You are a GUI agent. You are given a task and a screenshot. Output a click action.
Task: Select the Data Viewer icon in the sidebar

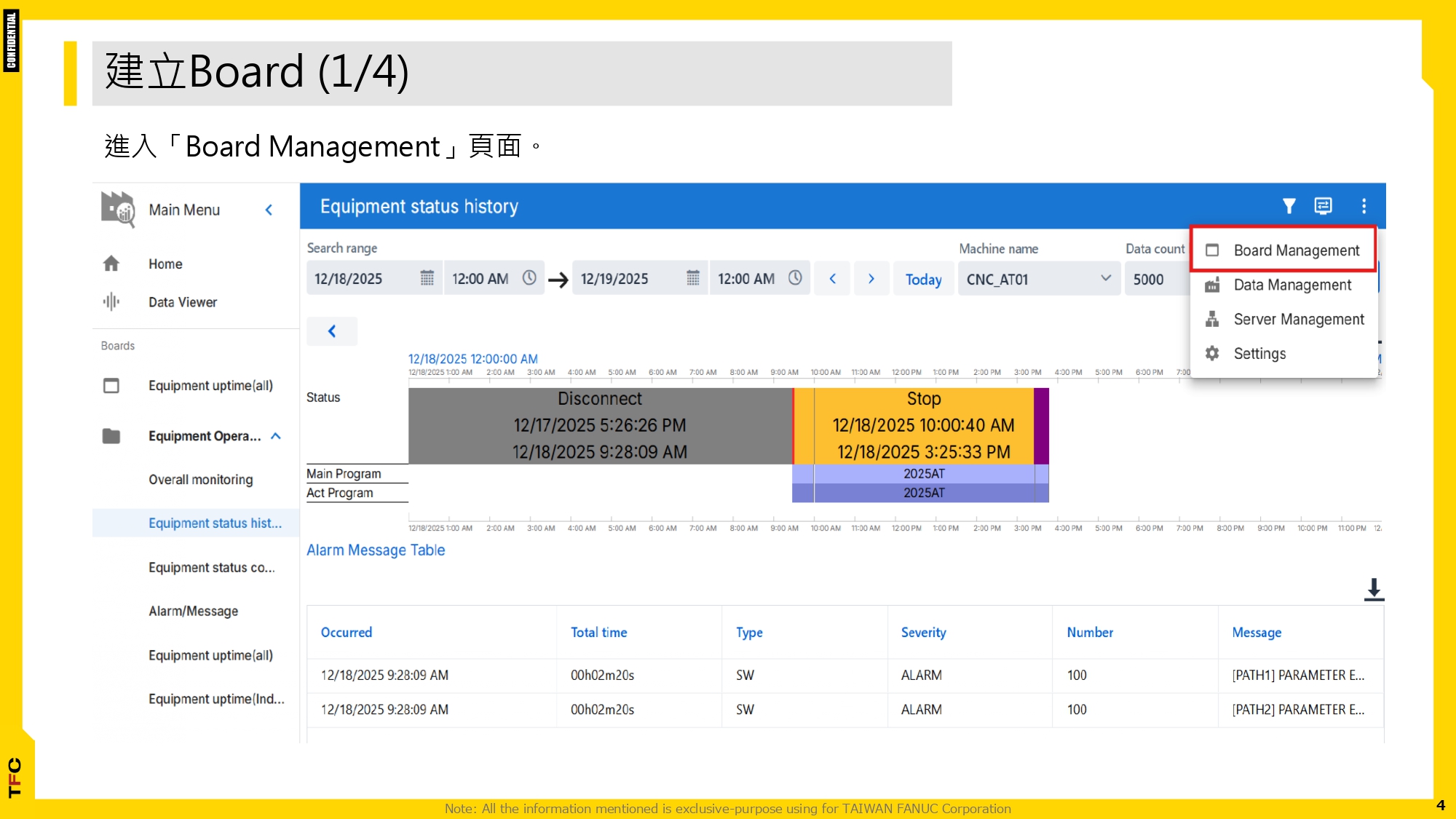pos(113,301)
